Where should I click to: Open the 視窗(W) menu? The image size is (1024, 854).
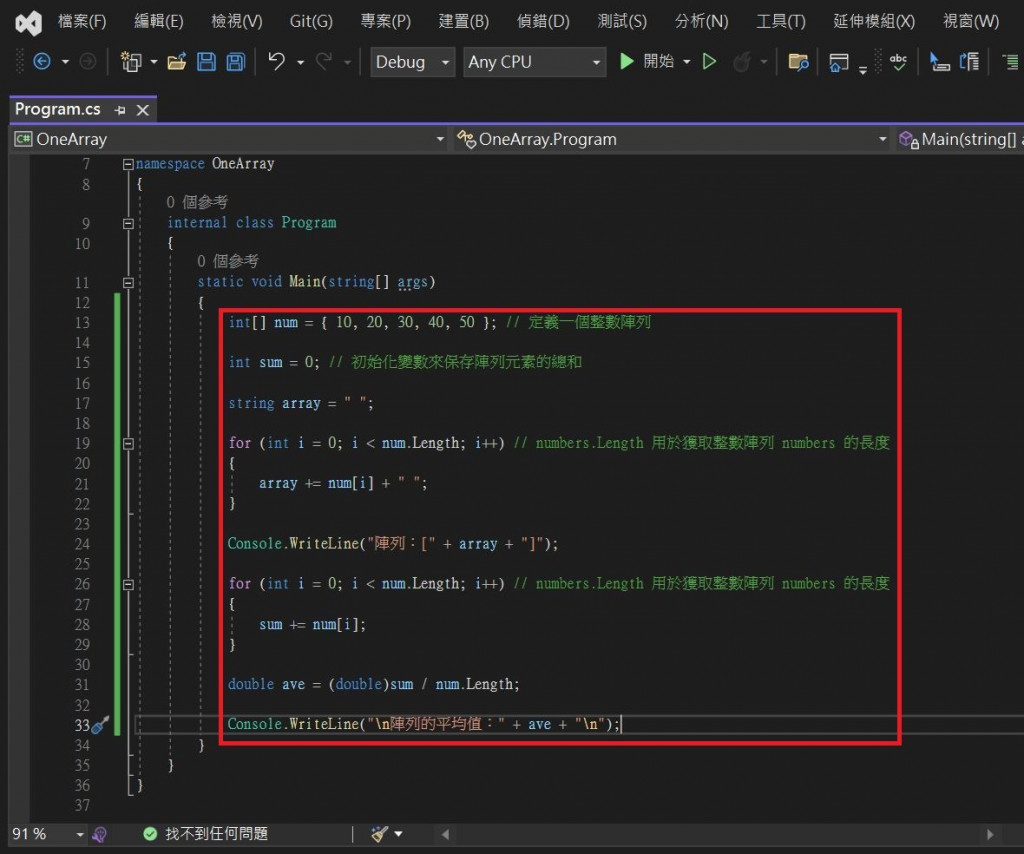pos(970,22)
